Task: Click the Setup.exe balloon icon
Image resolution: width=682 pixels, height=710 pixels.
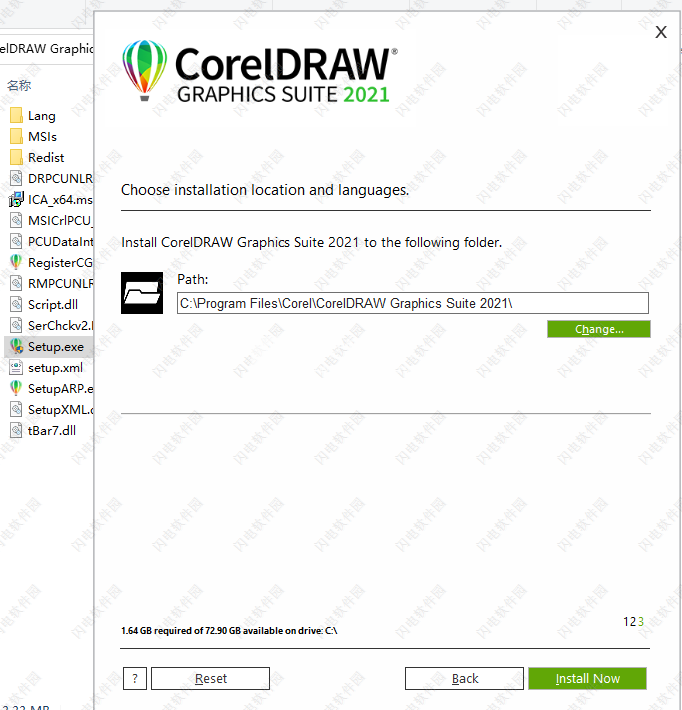Action: click(x=16, y=346)
